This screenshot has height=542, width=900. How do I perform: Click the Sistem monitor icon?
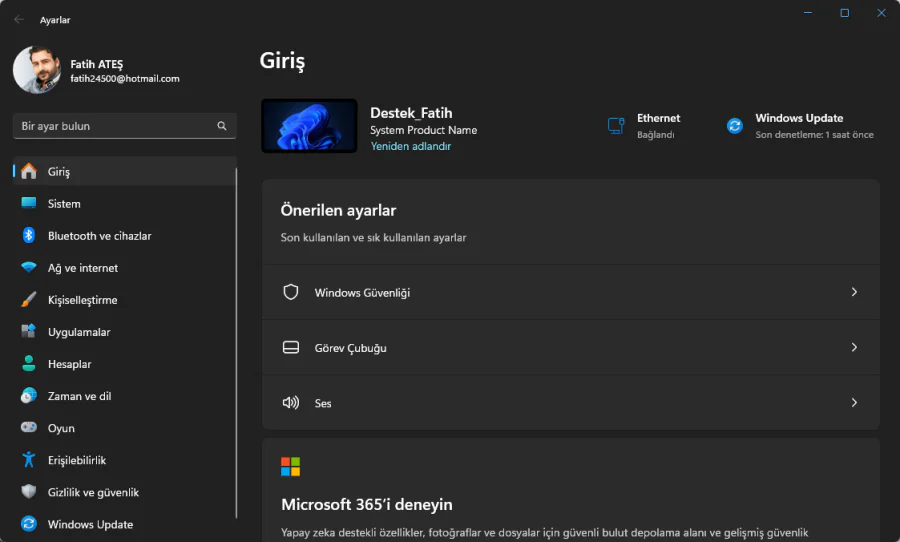tap(29, 203)
